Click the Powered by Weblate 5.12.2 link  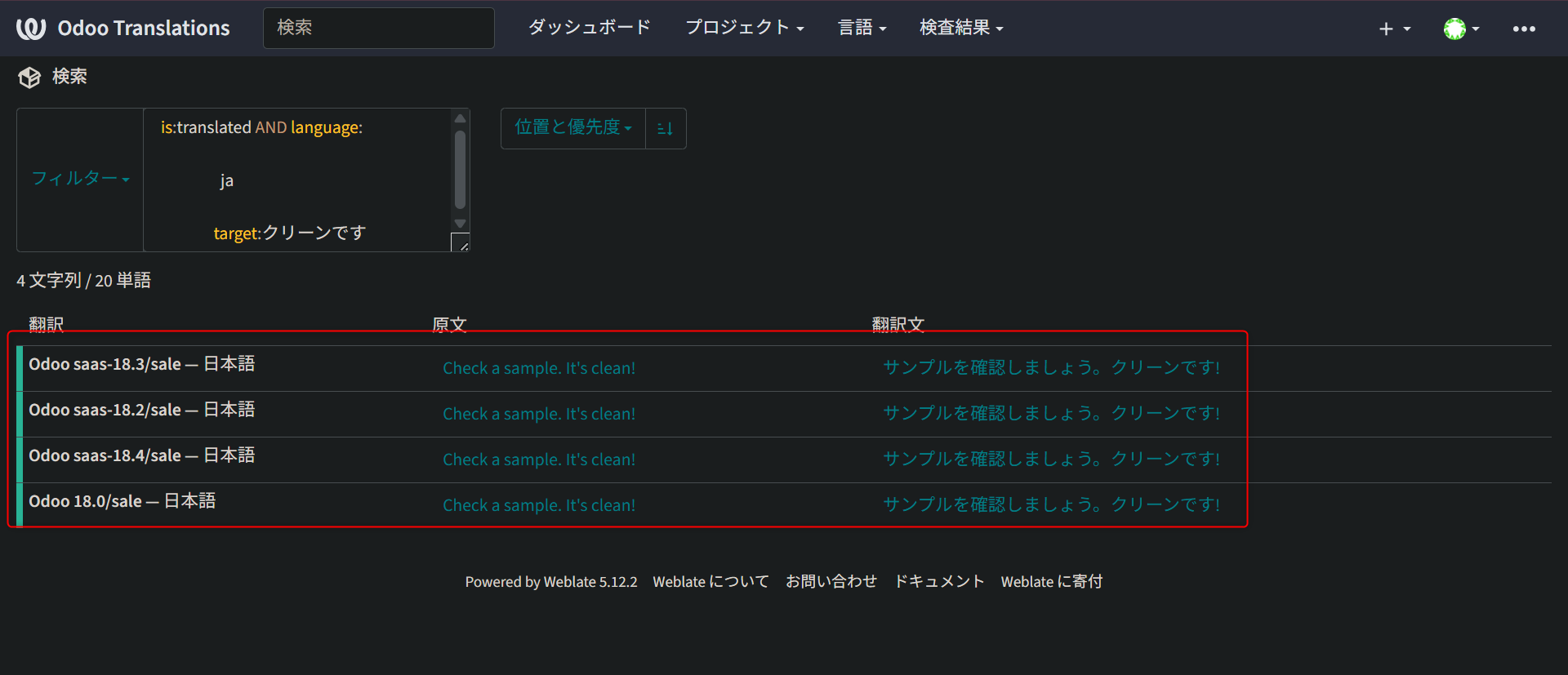(x=551, y=582)
